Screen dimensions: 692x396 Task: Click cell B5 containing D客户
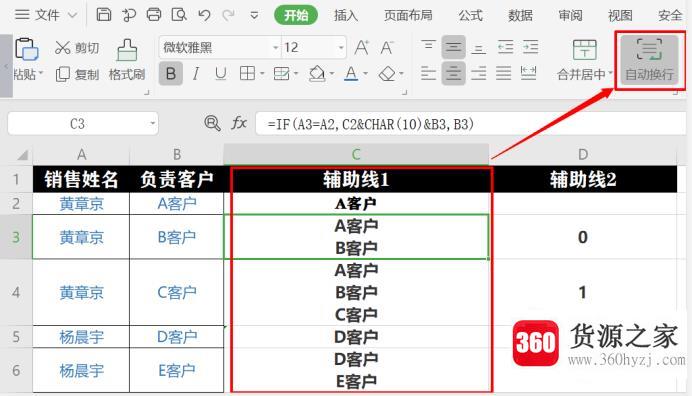177,337
